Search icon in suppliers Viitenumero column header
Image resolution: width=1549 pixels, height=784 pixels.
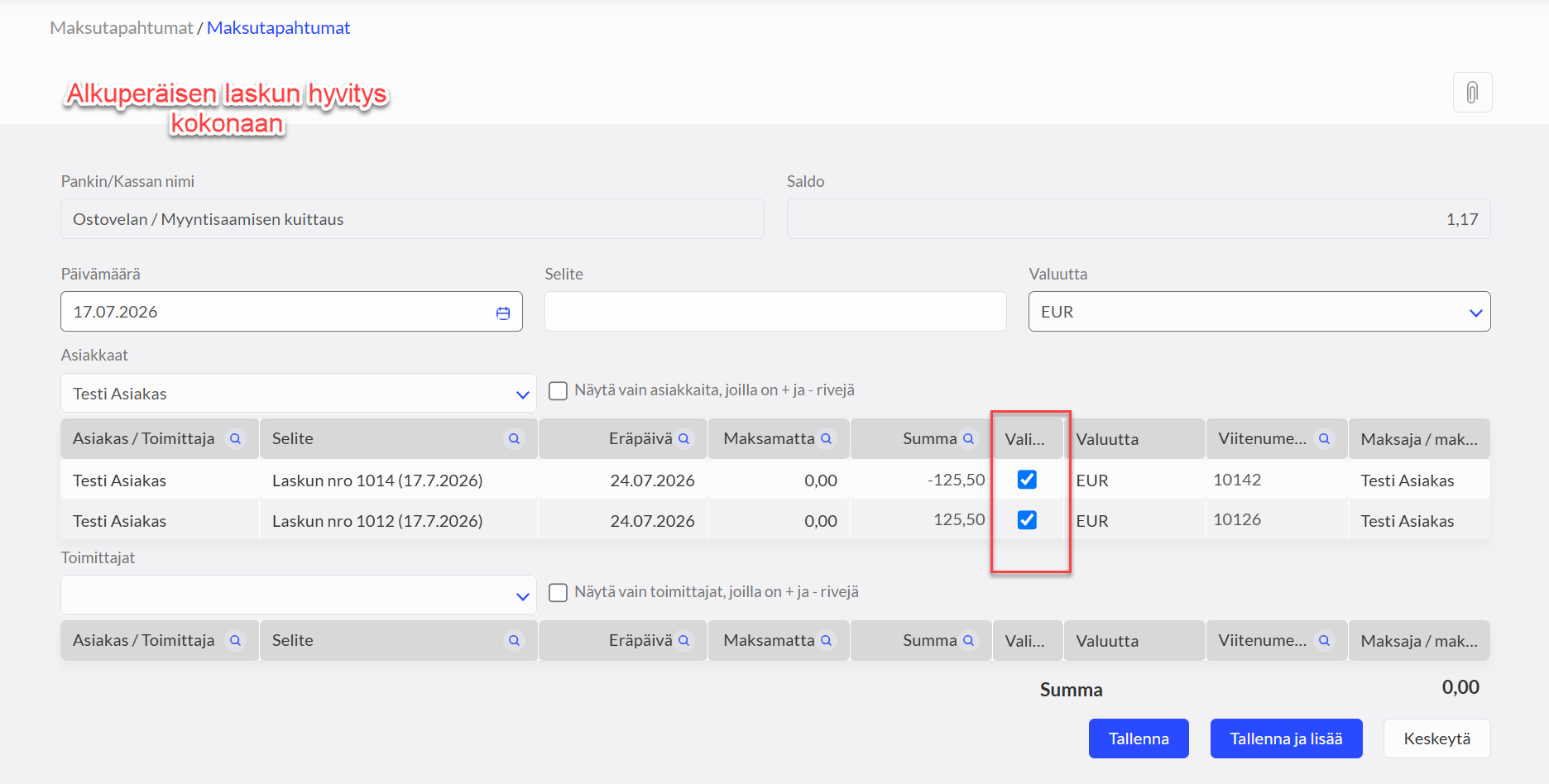[1325, 641]
